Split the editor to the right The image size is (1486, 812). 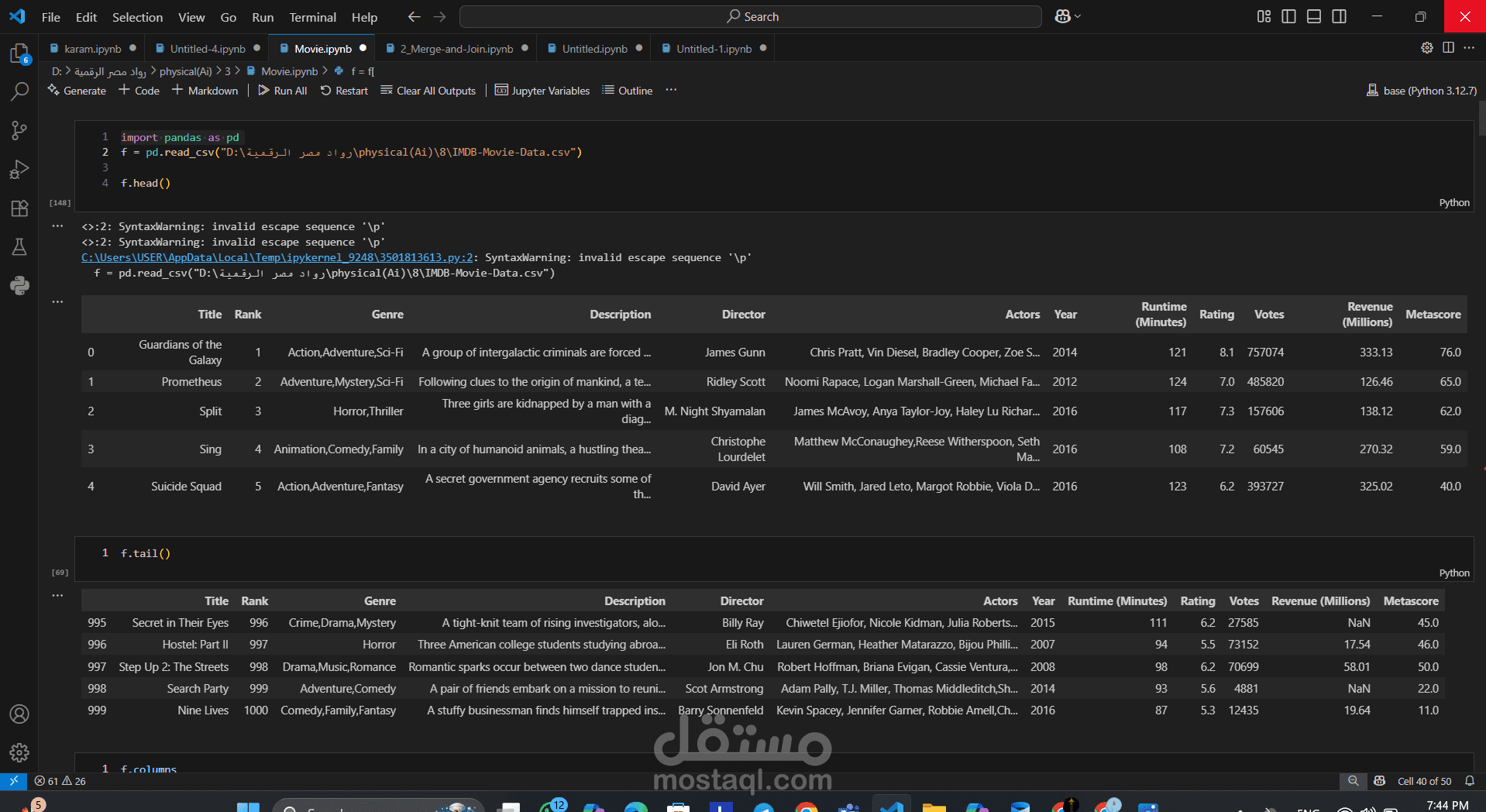[x=1448, y=48]
